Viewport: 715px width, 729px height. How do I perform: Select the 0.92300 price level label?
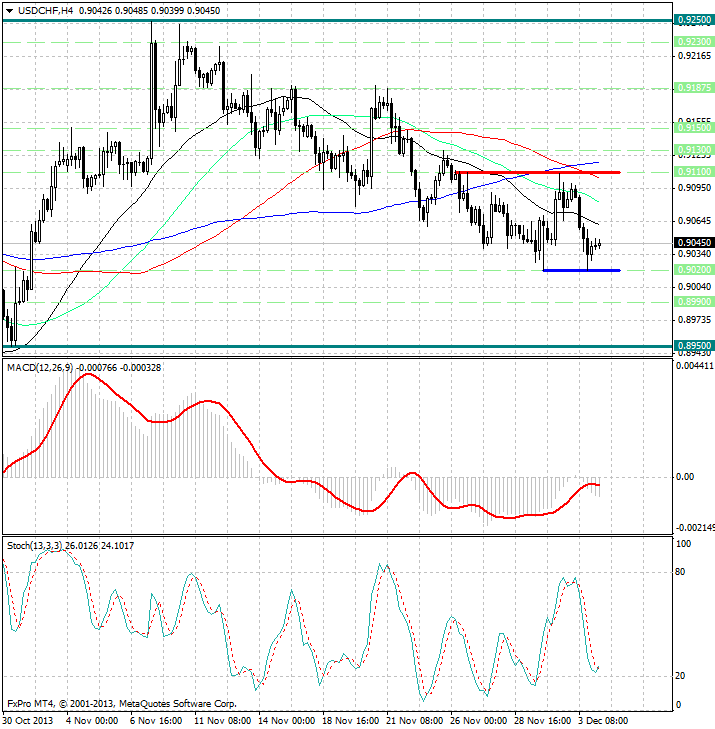point(694,42)
